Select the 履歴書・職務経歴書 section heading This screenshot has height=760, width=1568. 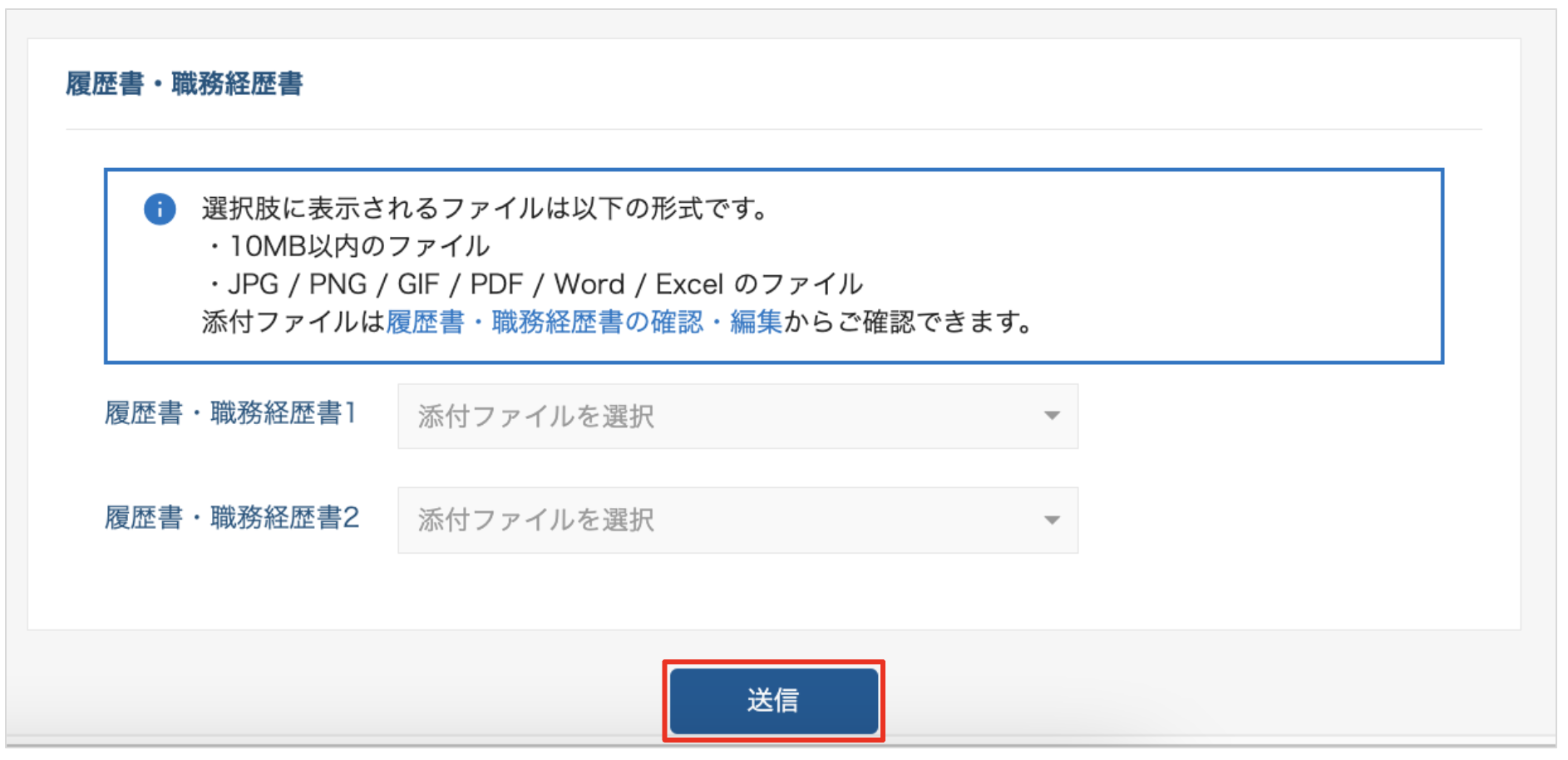185,84
